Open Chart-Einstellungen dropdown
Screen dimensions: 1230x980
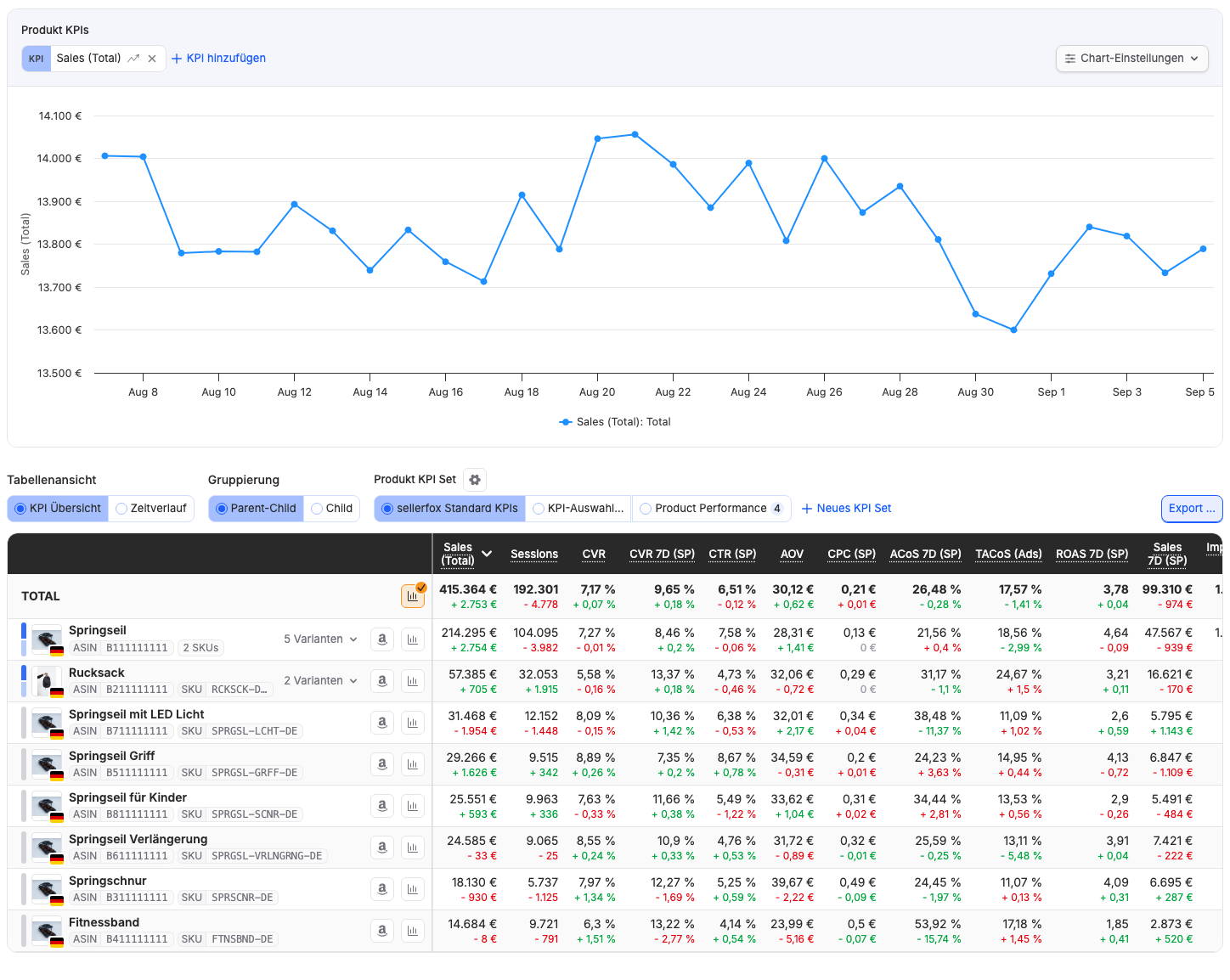pos(1131,59)
